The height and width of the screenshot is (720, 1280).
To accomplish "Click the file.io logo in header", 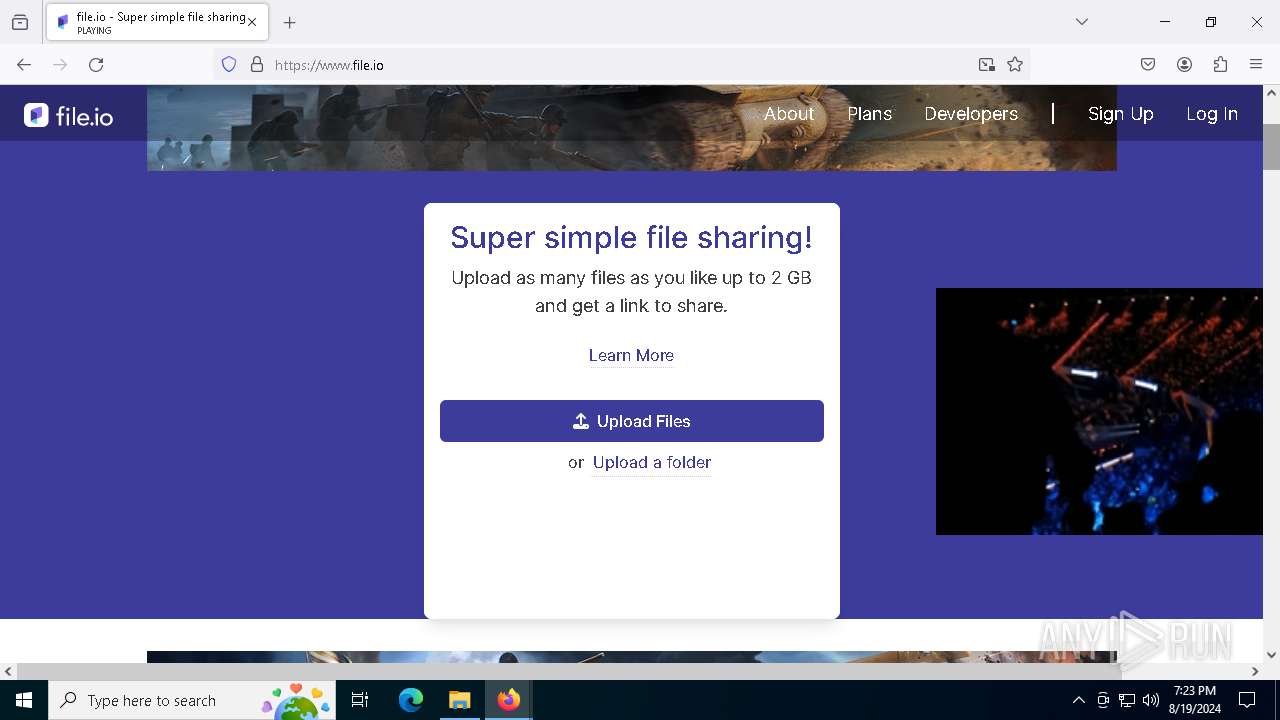I will 68,116.
